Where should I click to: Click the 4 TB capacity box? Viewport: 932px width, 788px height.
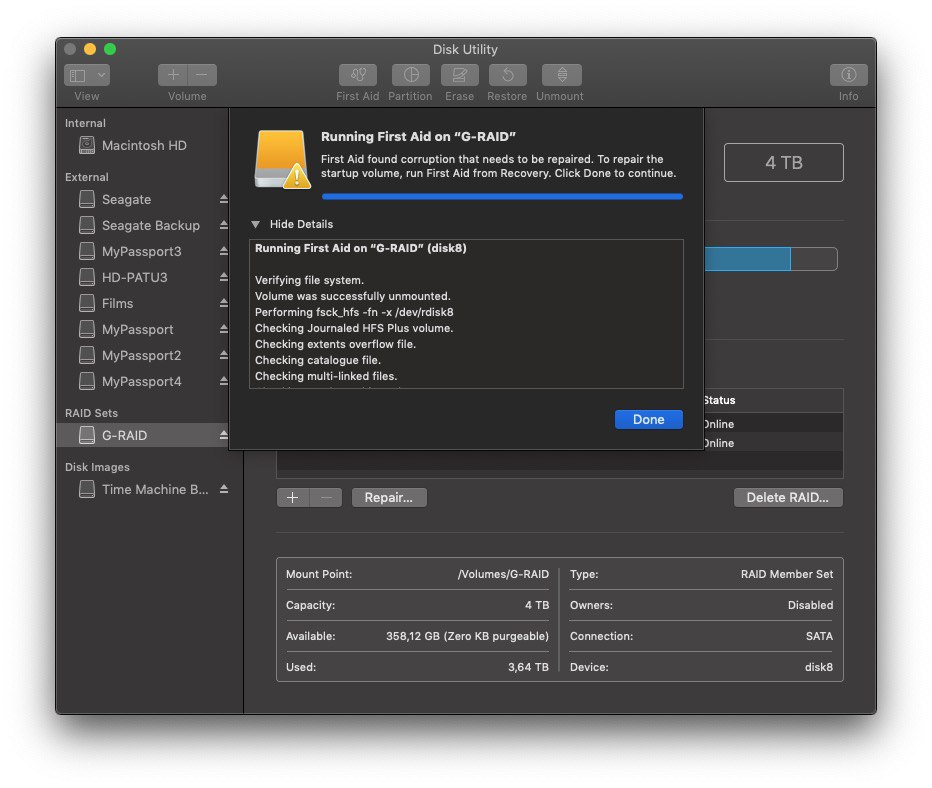tap(783, 162)
